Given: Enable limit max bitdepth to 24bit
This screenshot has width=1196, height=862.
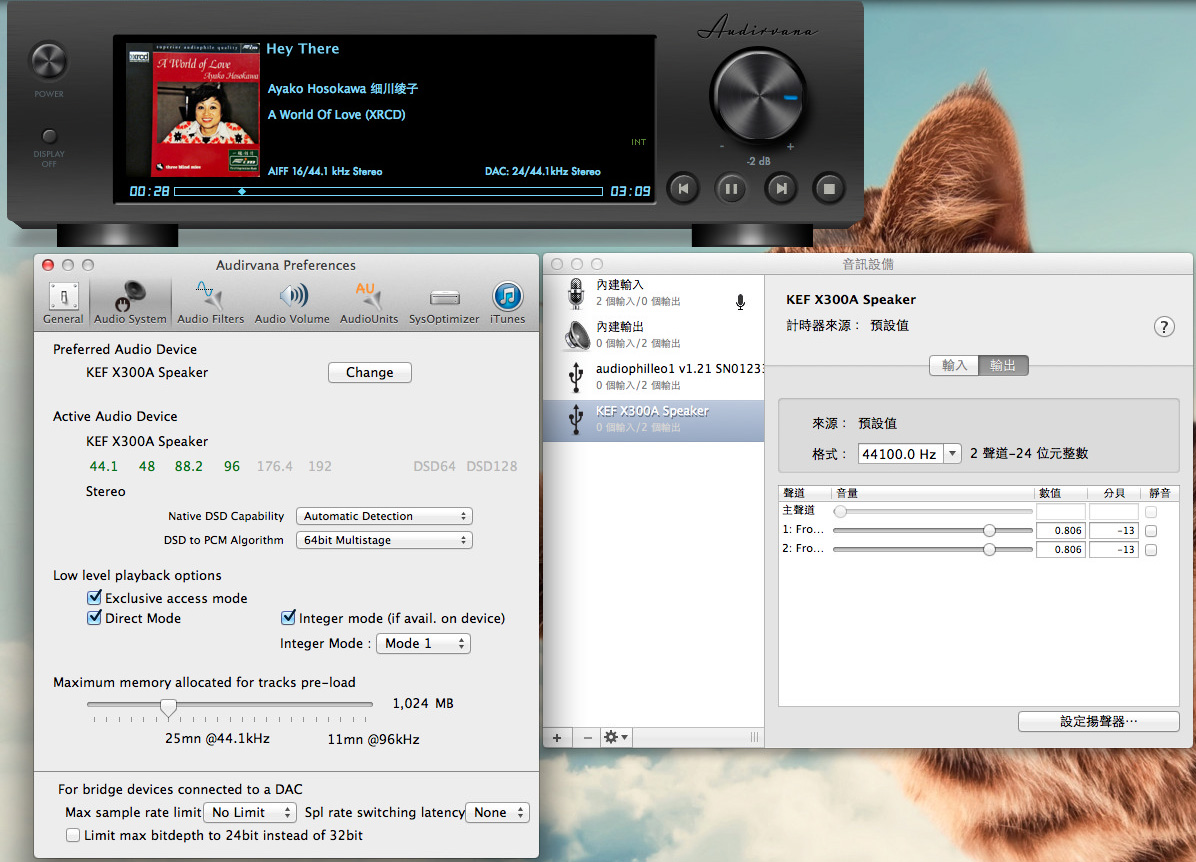Looking at the screenshot, I should [x=72, y=835].
